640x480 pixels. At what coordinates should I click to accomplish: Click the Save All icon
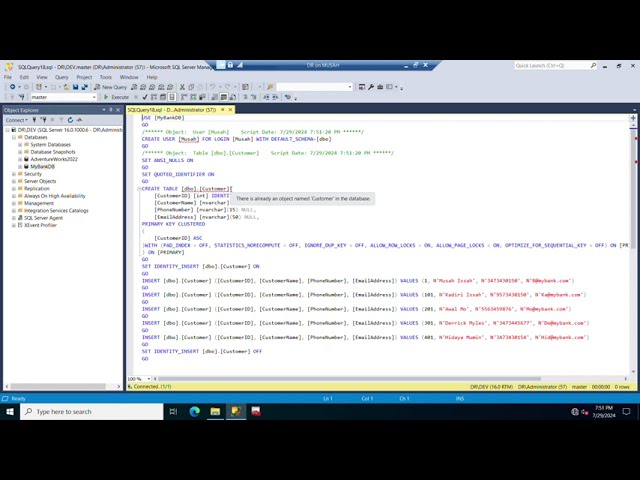[x=85, y=87]
